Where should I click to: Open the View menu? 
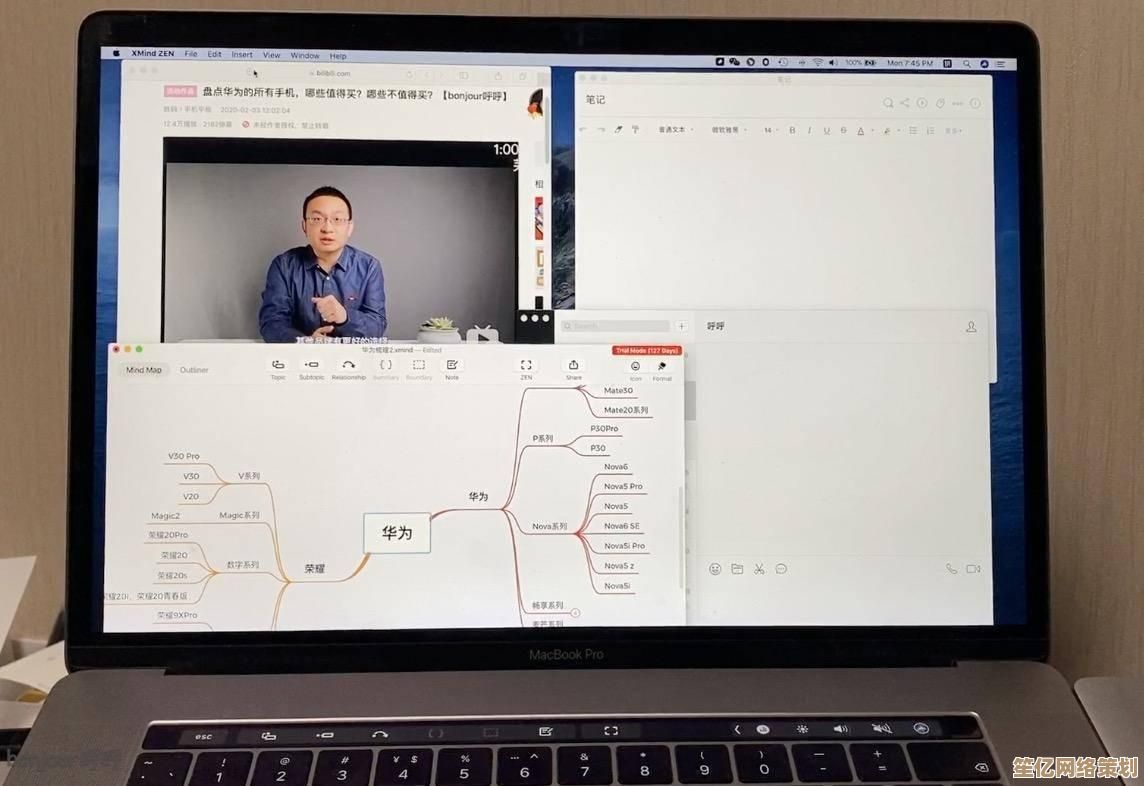click(x=271, y=55)
